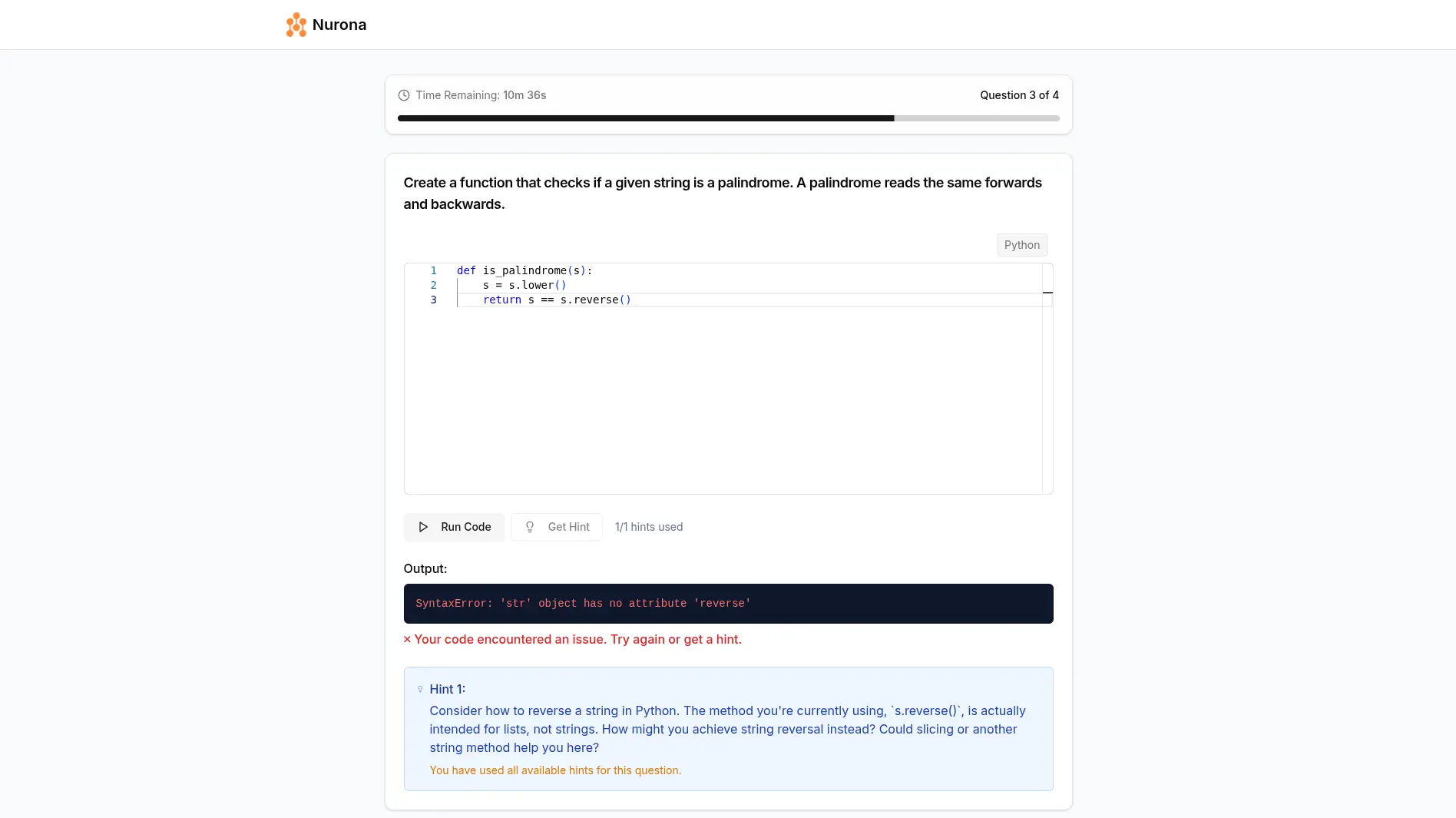Screen dimensions: 1456x818
Task: Click line number 1 in the editor gutter
Action: point(434,270)
